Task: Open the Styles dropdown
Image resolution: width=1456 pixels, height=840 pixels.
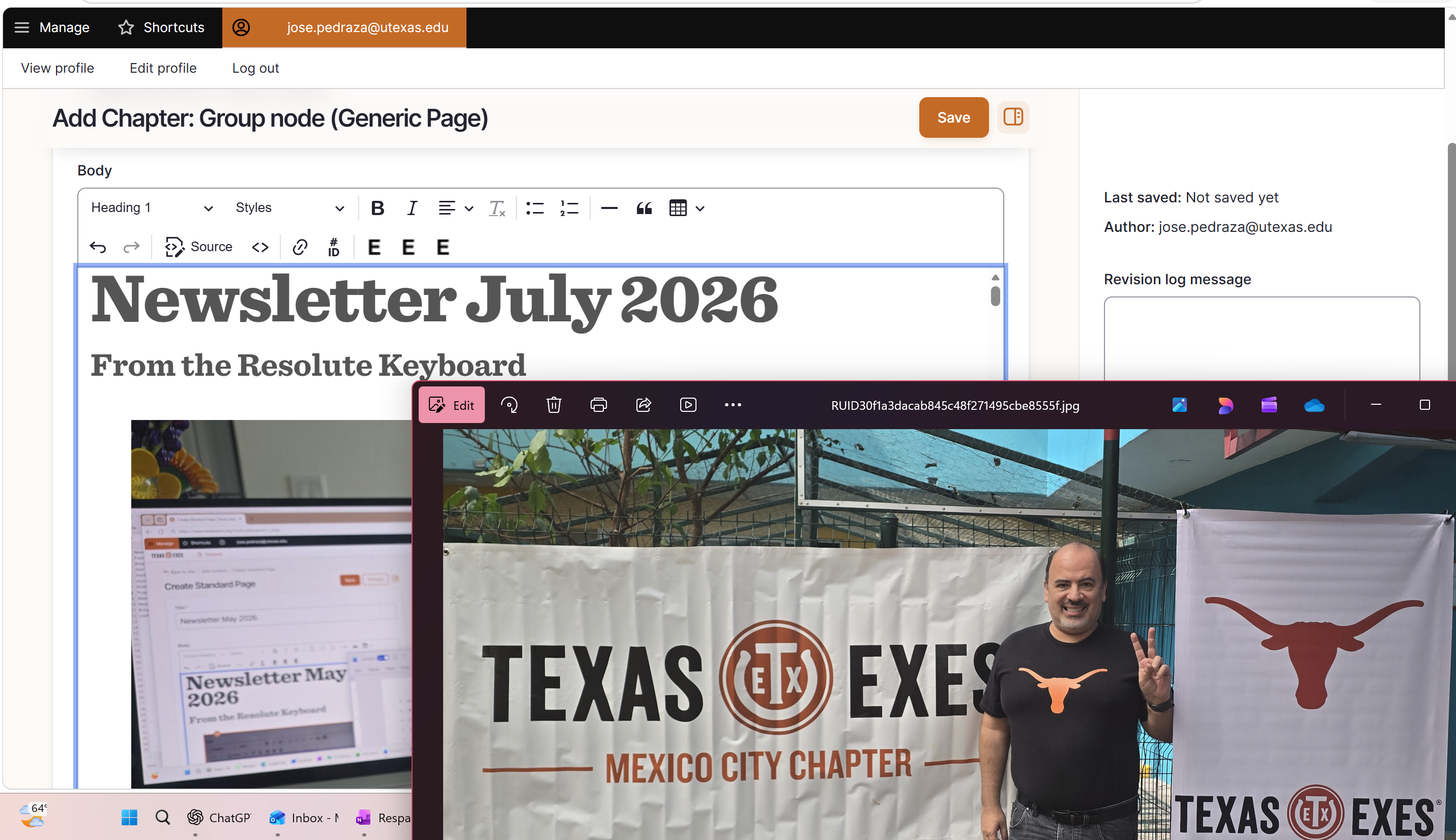Action: 289,207
